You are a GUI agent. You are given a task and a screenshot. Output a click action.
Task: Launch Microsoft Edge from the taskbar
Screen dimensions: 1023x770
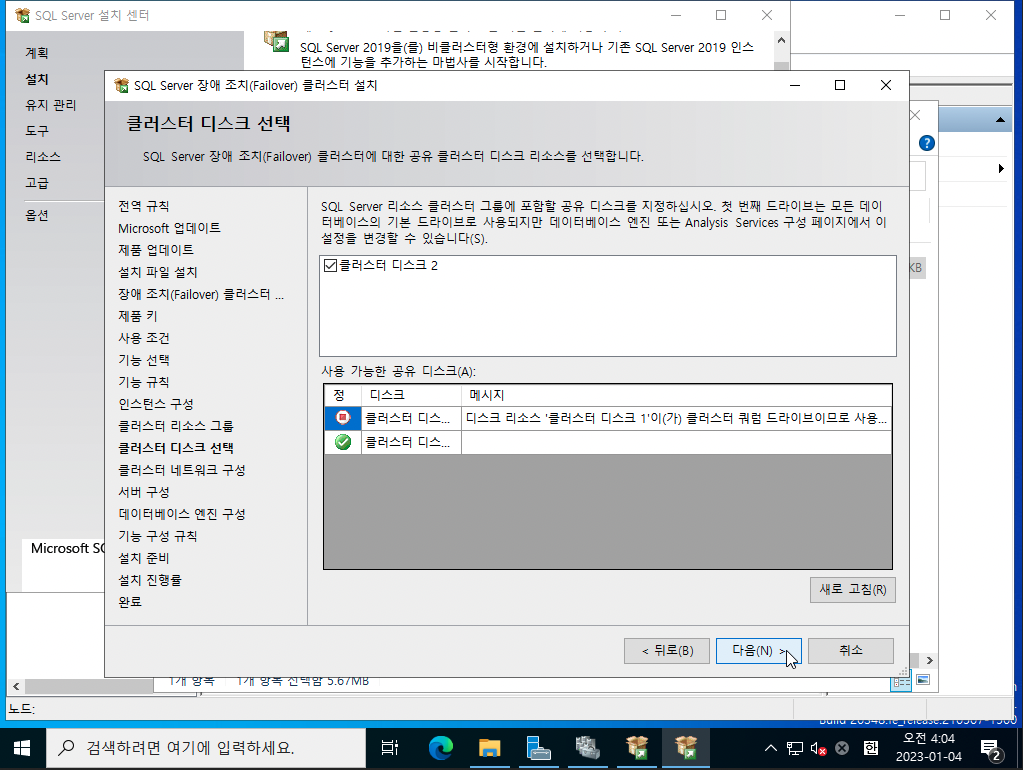pos(440,748)
